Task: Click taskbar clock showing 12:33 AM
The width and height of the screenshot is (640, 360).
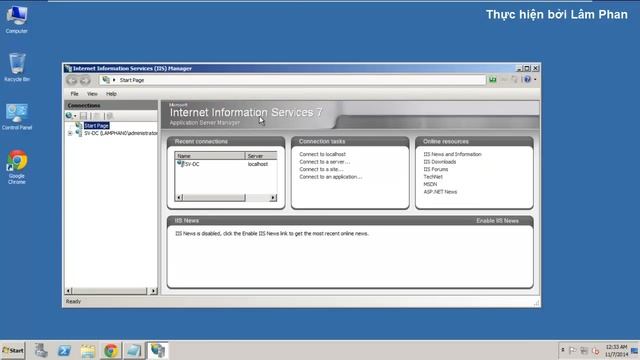Action: click(x=616, y=351)
